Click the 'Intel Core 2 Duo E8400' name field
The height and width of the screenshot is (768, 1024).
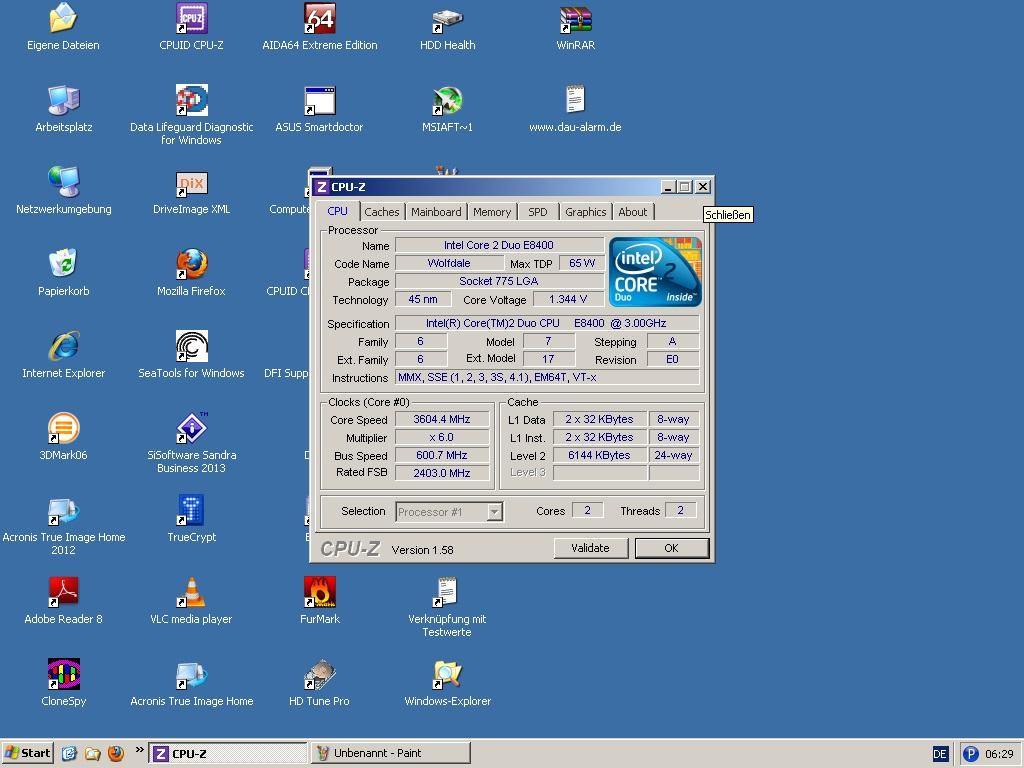(499, 245)
